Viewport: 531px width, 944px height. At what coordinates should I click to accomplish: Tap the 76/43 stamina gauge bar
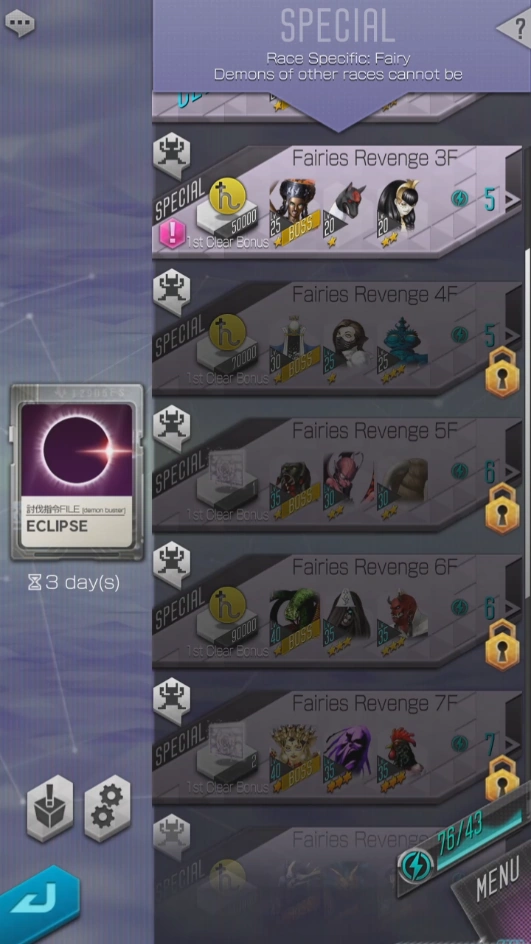477,837
